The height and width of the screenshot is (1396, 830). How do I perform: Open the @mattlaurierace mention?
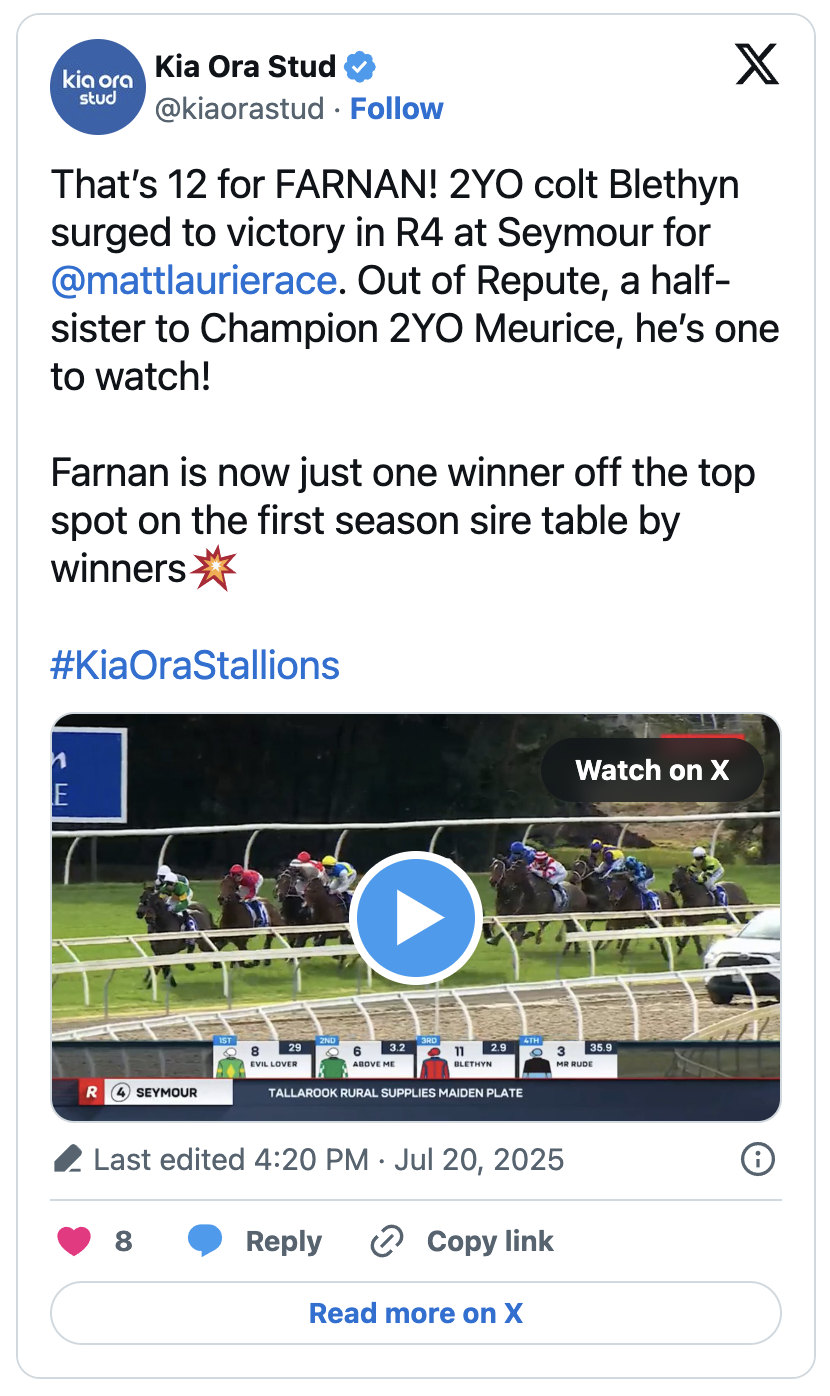[193, 280]
